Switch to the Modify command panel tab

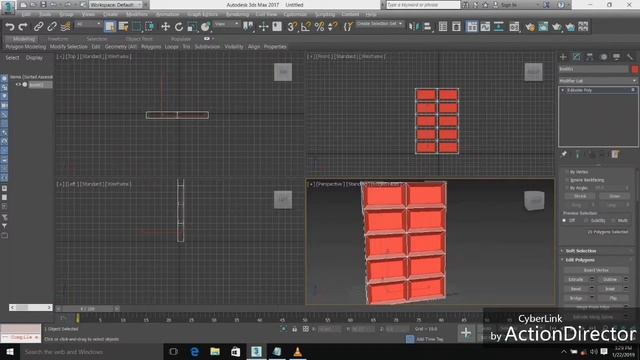(x=576, y=57)
